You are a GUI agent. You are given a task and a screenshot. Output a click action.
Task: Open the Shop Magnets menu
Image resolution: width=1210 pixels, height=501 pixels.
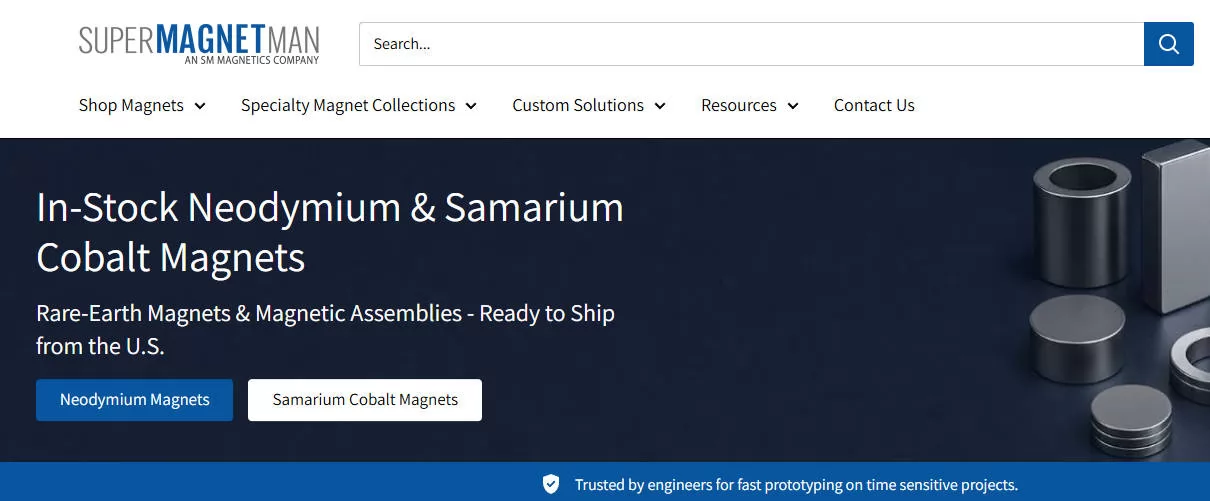(142, 105)
